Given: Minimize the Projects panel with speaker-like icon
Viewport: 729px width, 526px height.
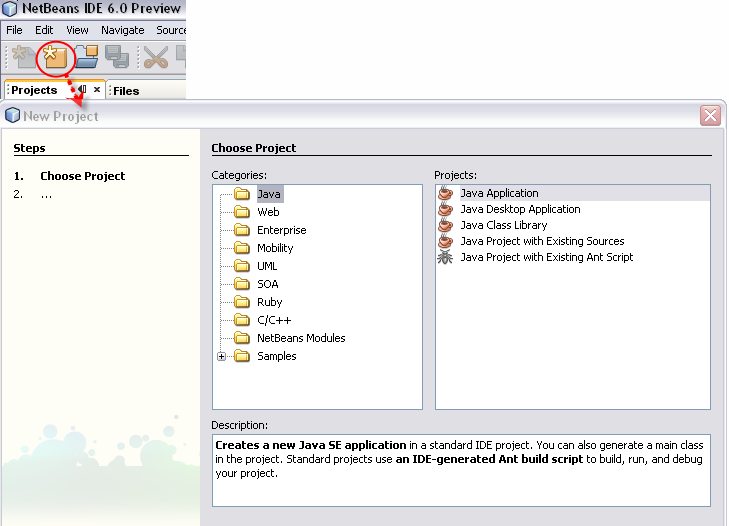Looking at the screenshot, I should (82, 89).
